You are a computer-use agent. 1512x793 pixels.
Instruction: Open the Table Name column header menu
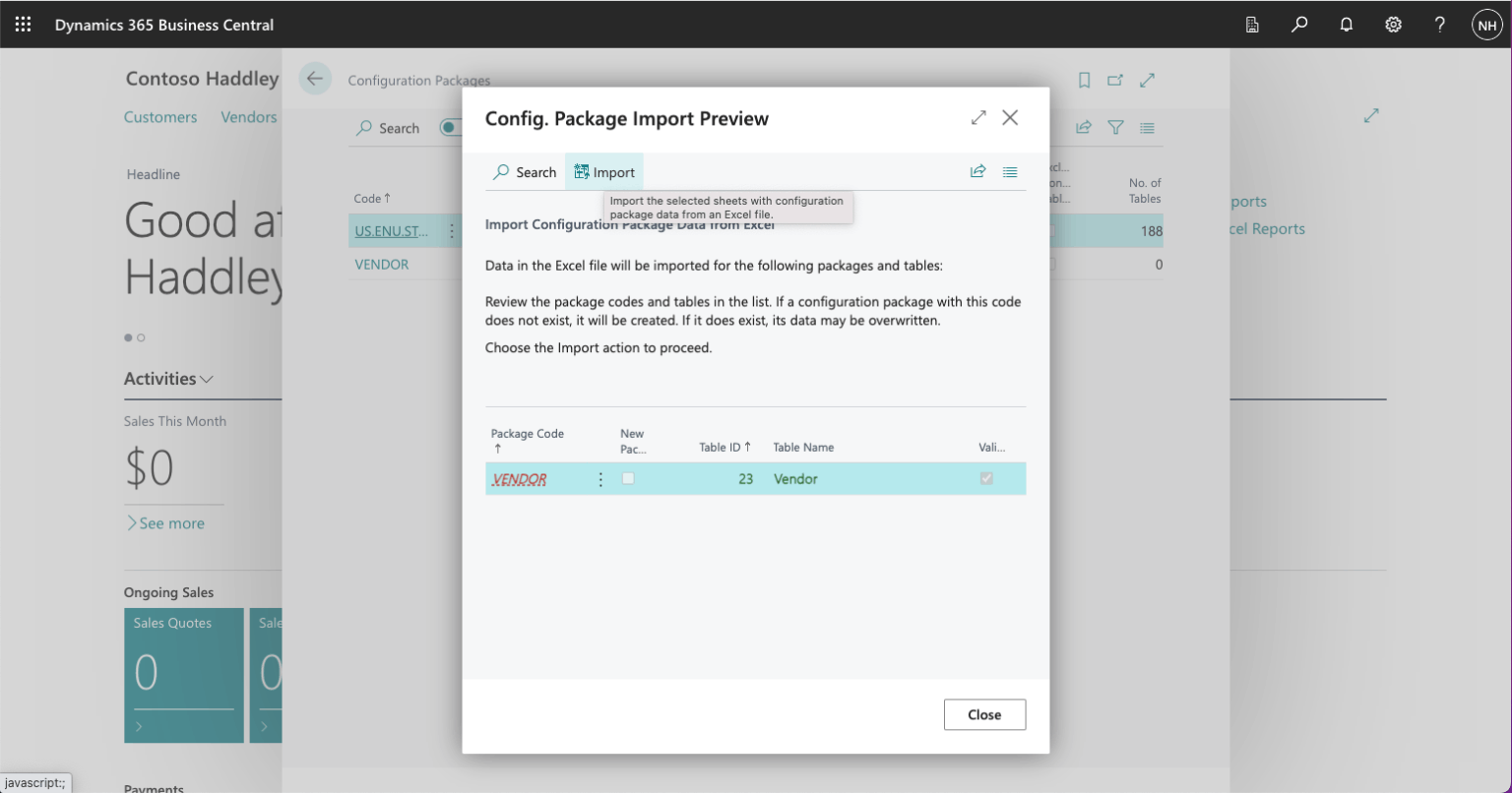point(803,447)
